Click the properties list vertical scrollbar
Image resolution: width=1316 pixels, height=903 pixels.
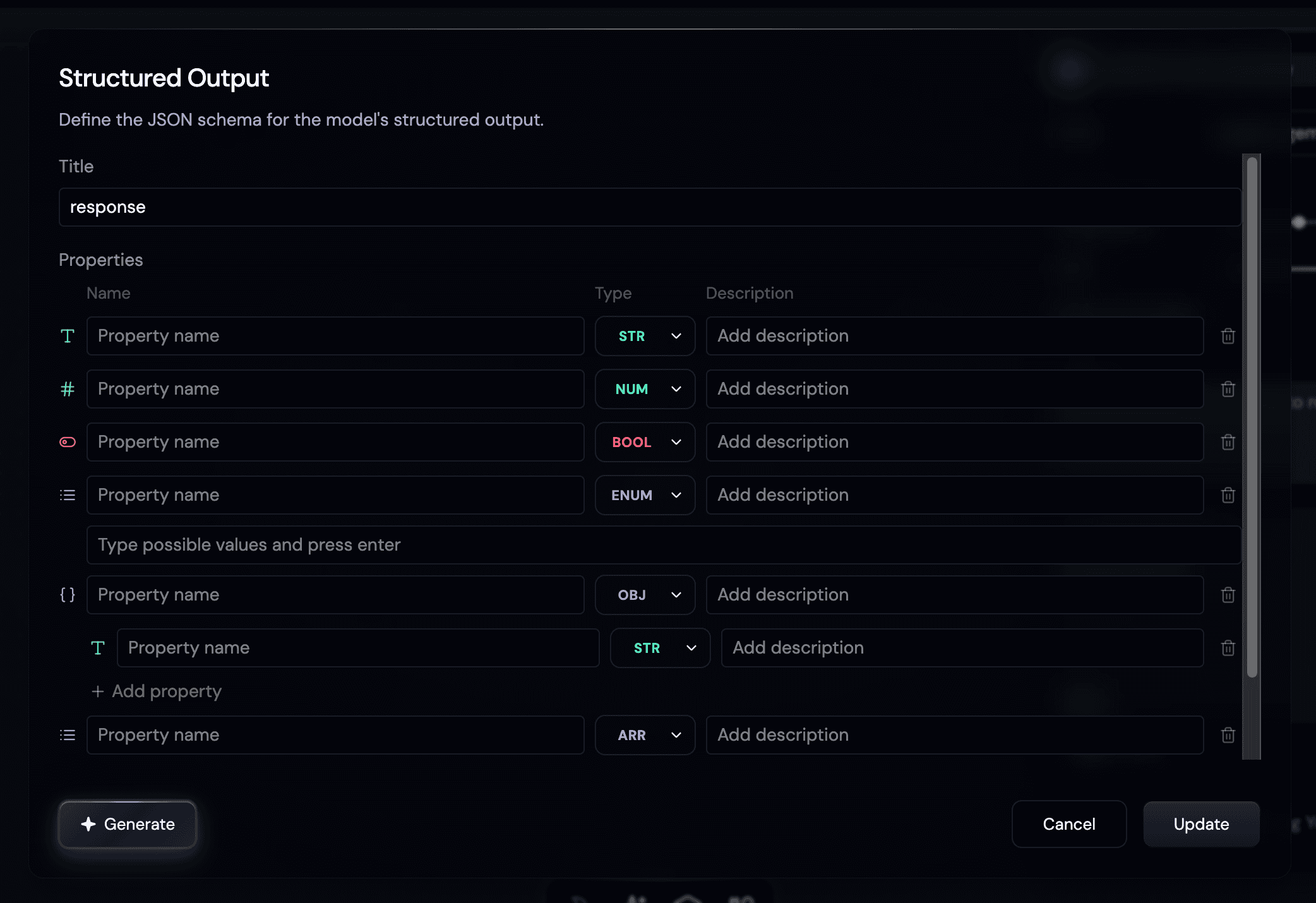[x=1252, y=417]
